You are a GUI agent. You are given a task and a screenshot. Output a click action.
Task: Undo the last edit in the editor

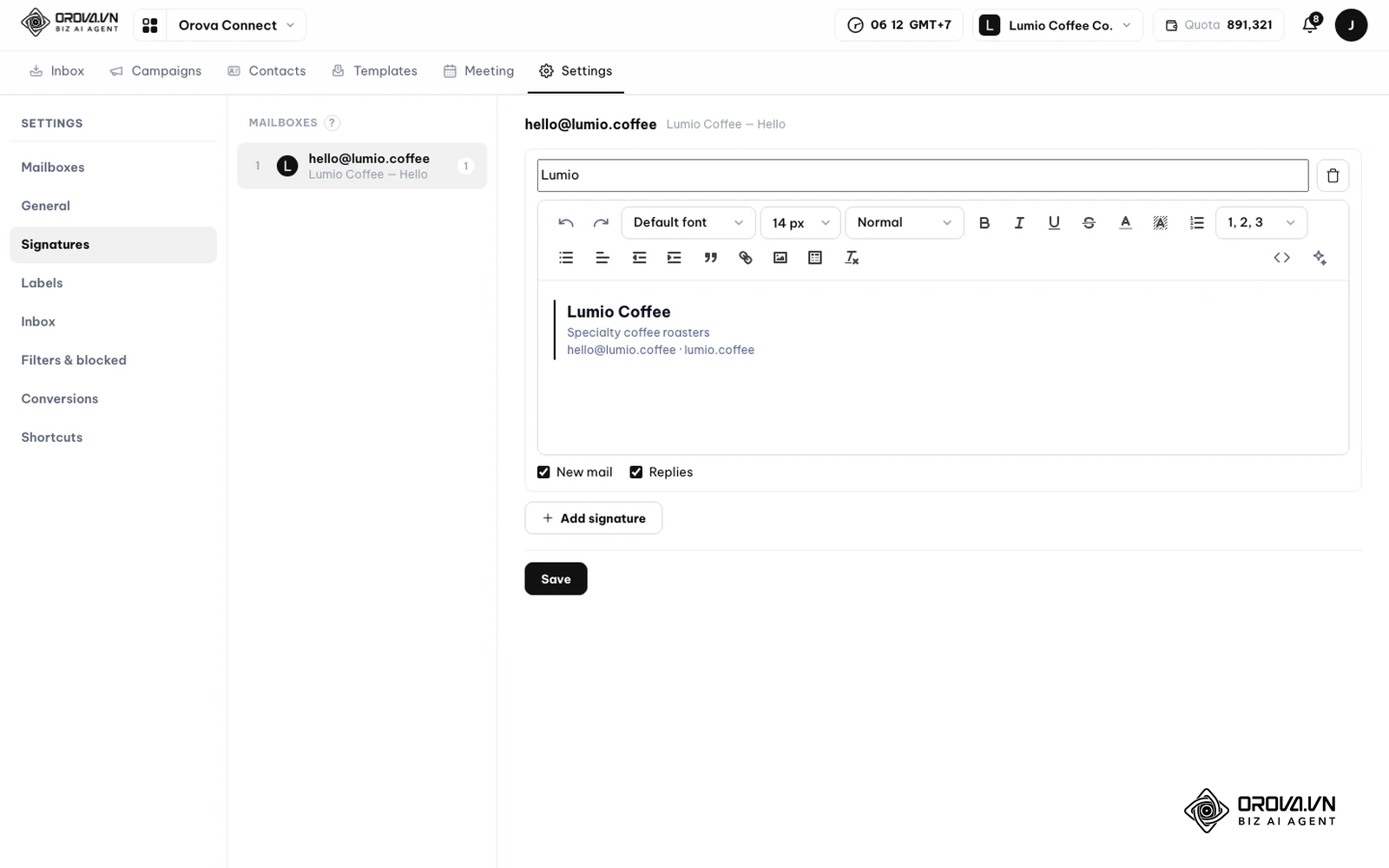pyautogui.click(x=566, y=223)
